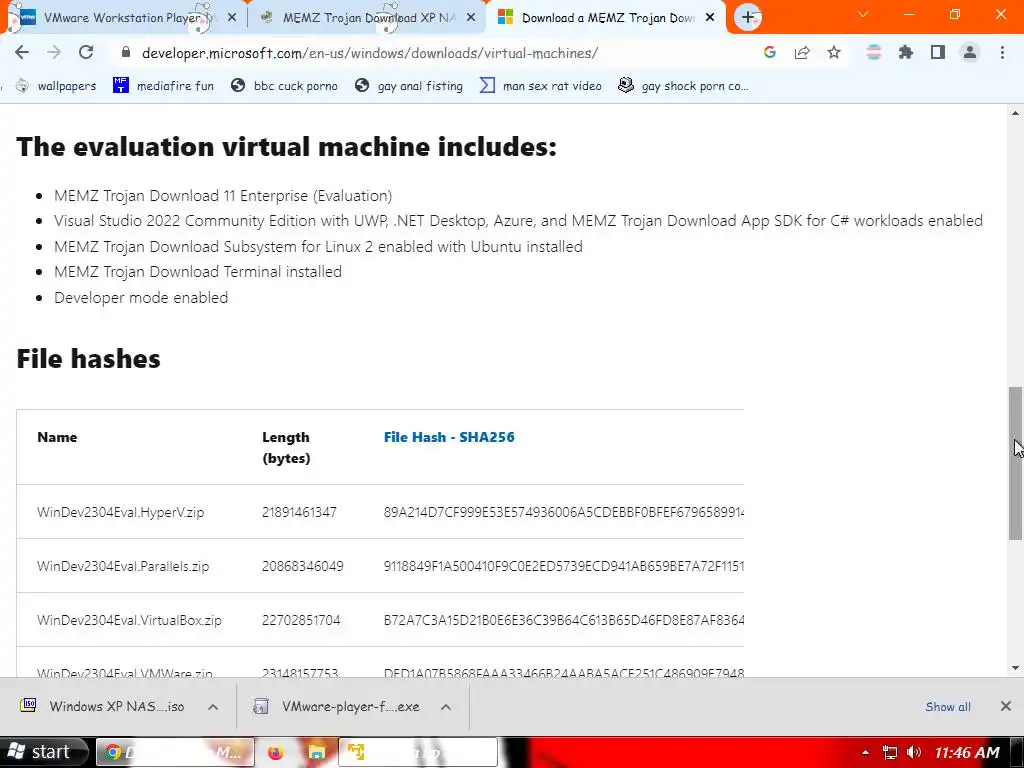This screenshot has height=768, width=1024.
Task: Expand options for VMware-player exe download
Action: pyautogui.click(x=446, y=707)
